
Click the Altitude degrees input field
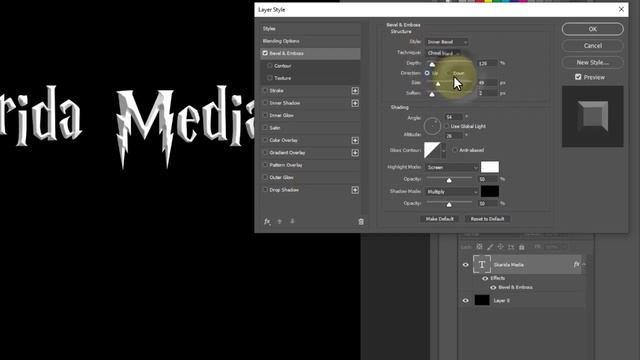[x=454, y=136]
